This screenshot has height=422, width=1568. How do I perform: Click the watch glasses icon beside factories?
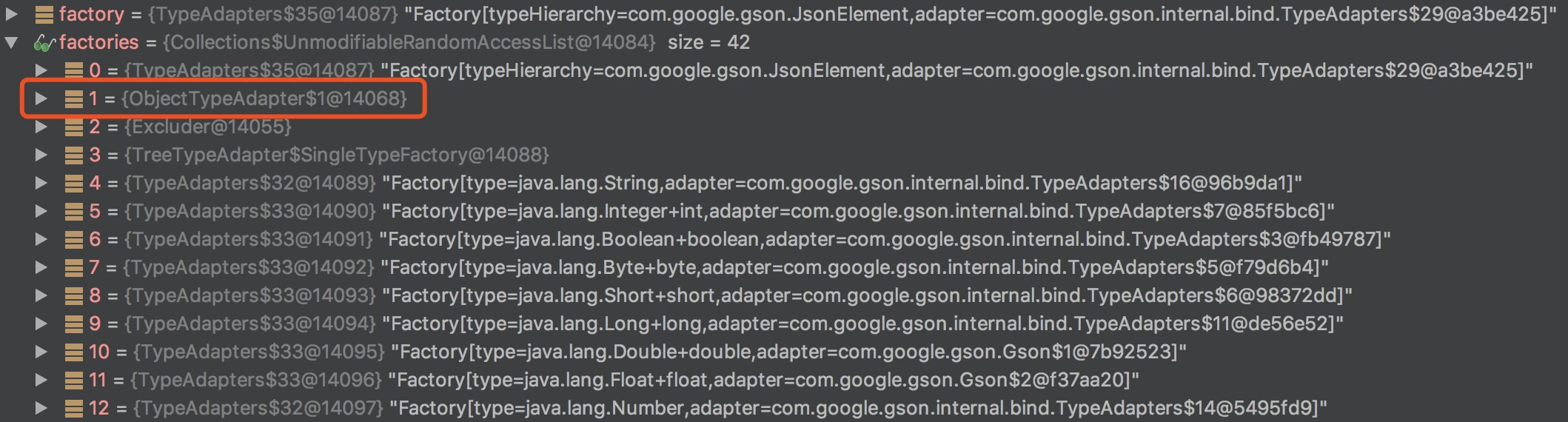(x=44, y=43)
